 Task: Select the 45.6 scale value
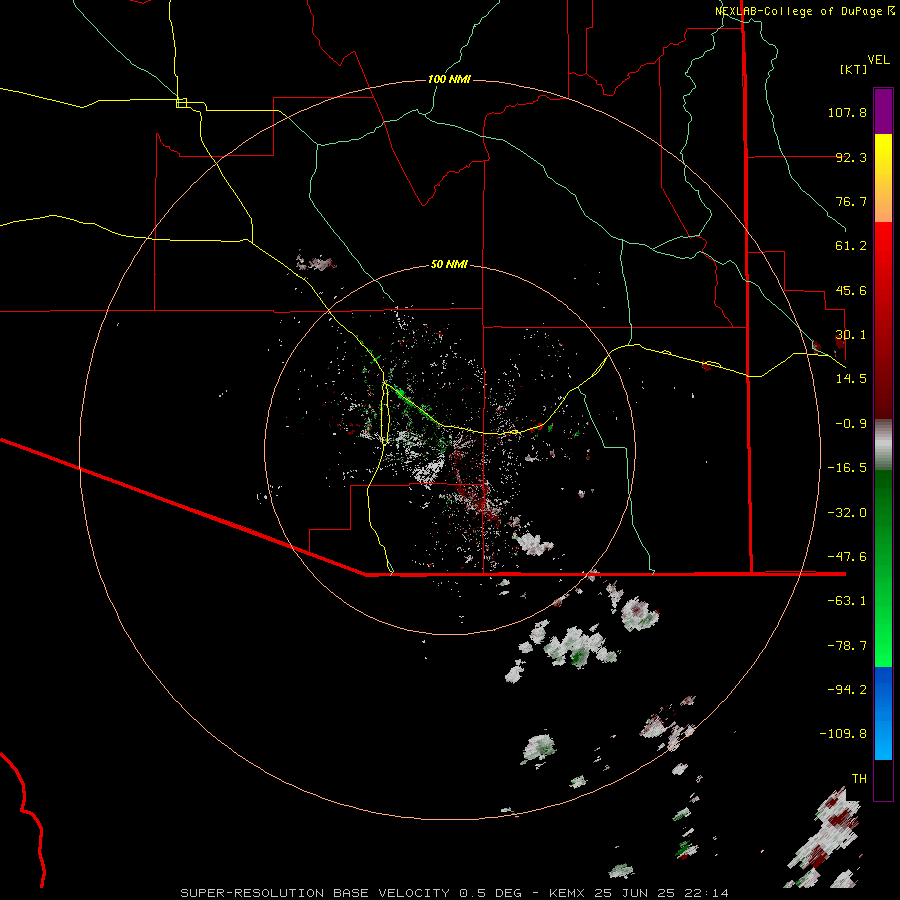tap(851, 290)
